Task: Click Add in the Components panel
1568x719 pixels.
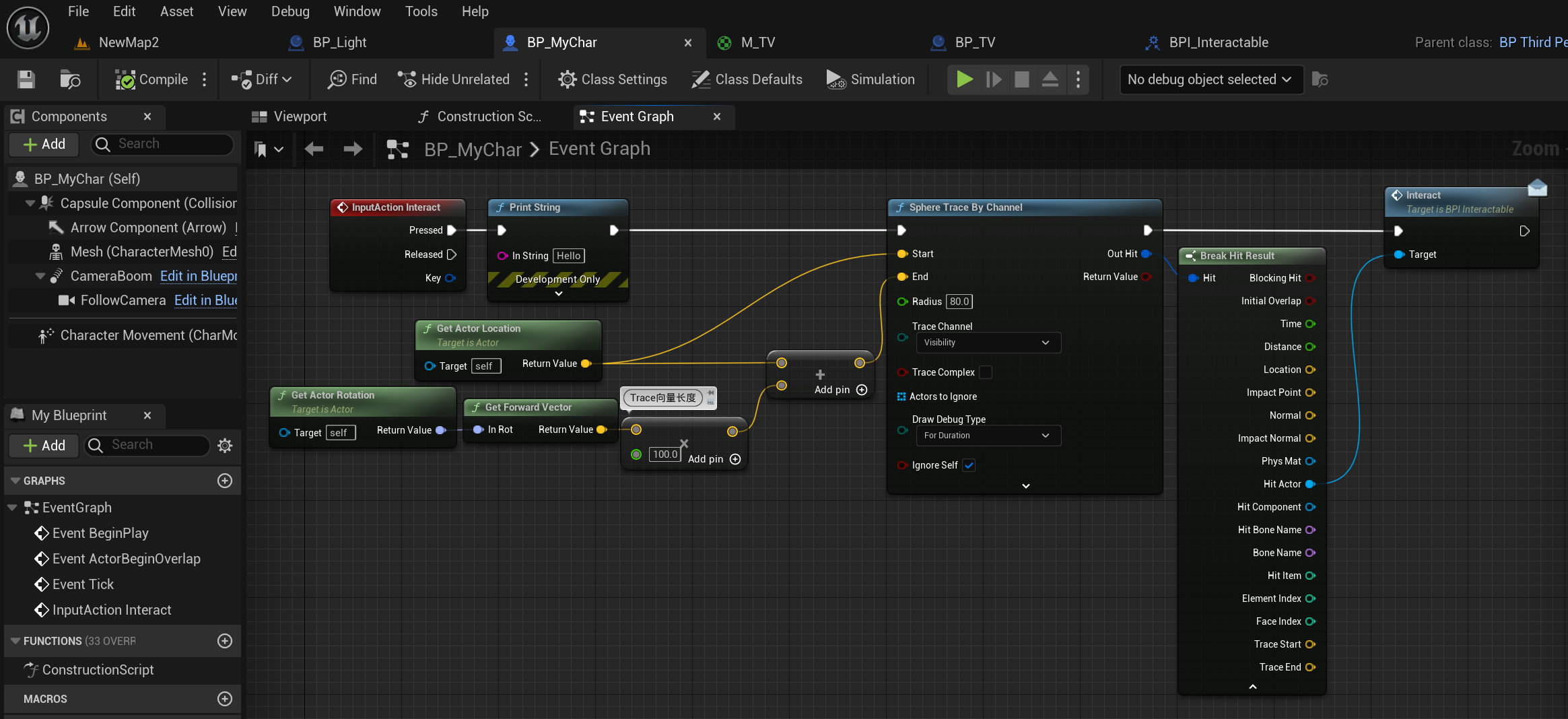Action: 44,144
